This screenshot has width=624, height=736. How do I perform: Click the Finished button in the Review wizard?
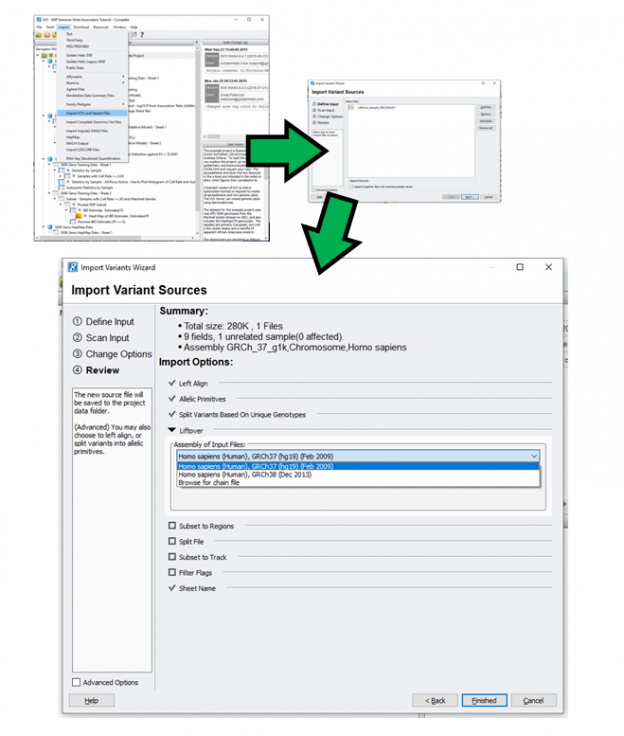click(484, 700)
